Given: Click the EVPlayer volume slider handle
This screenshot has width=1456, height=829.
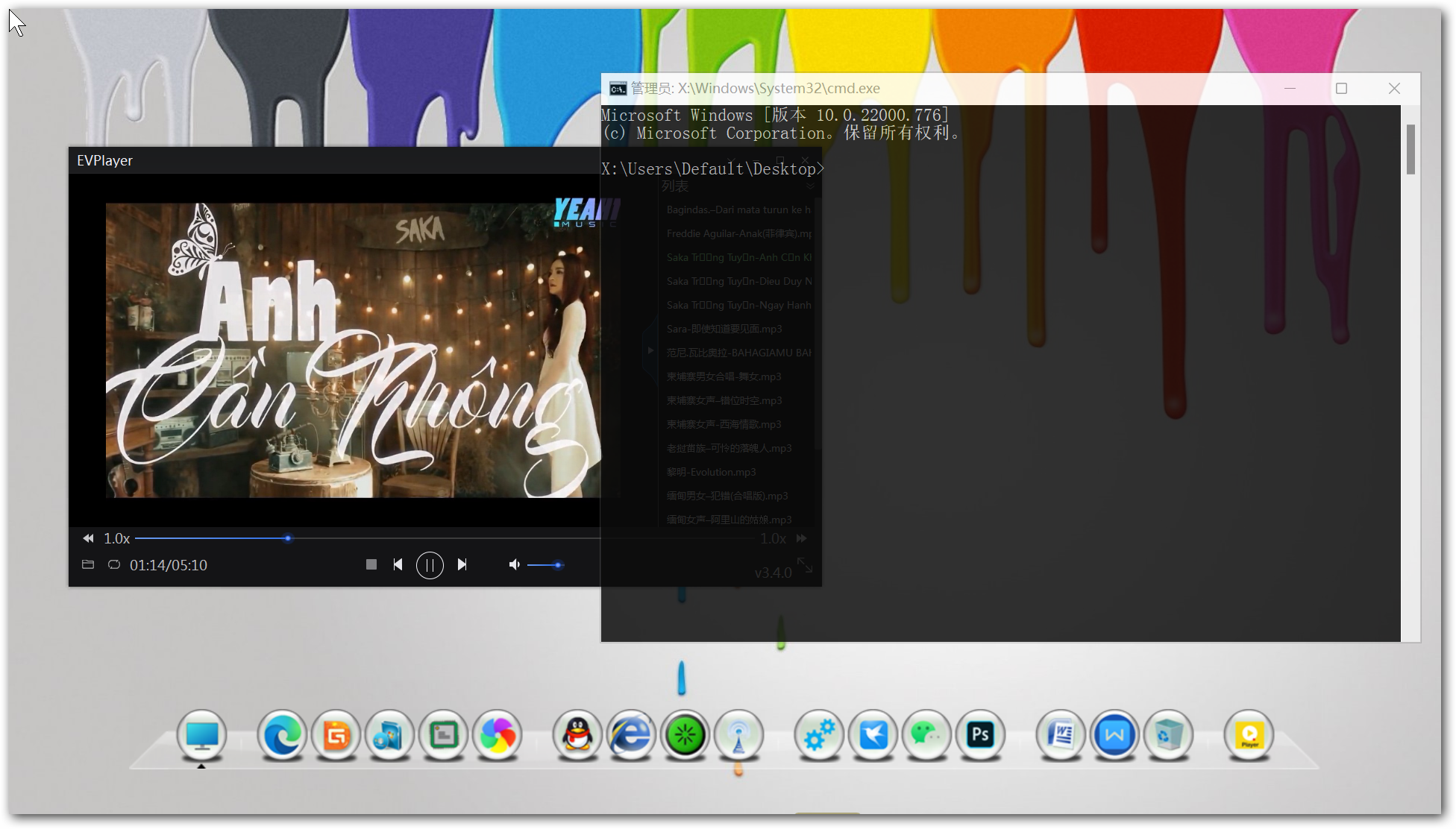Looking at the screenshot, I should [x=558, y=565].
